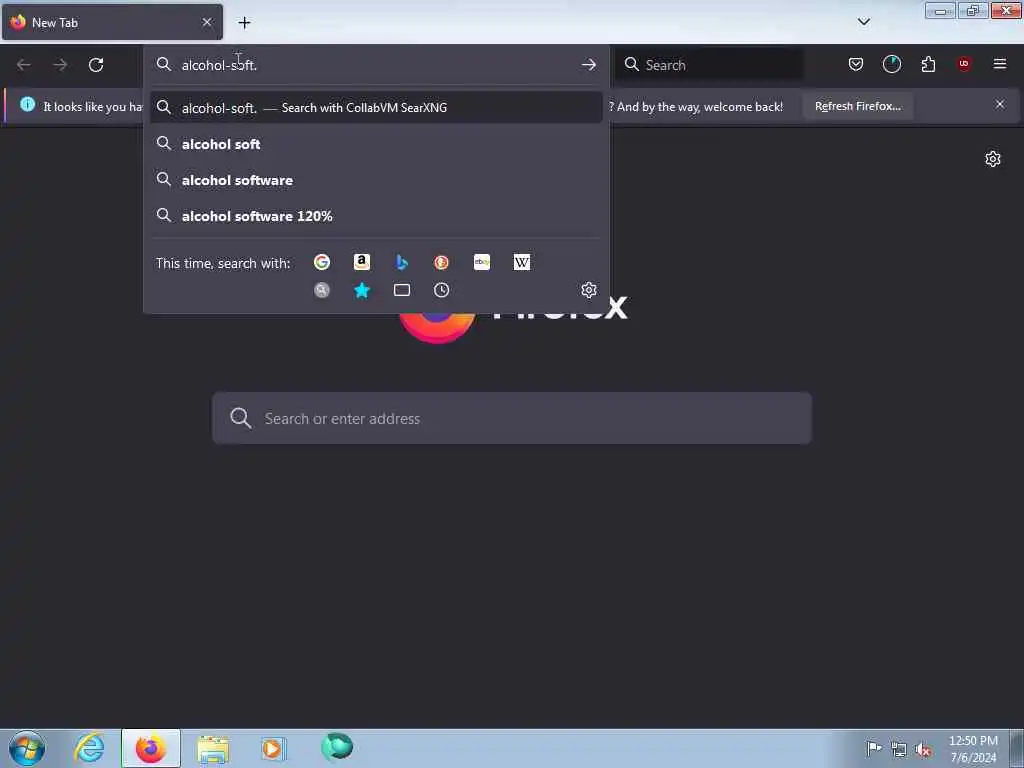Focus the address bar text field
The image size is (1024, 768).
click(x=376, y=65)
